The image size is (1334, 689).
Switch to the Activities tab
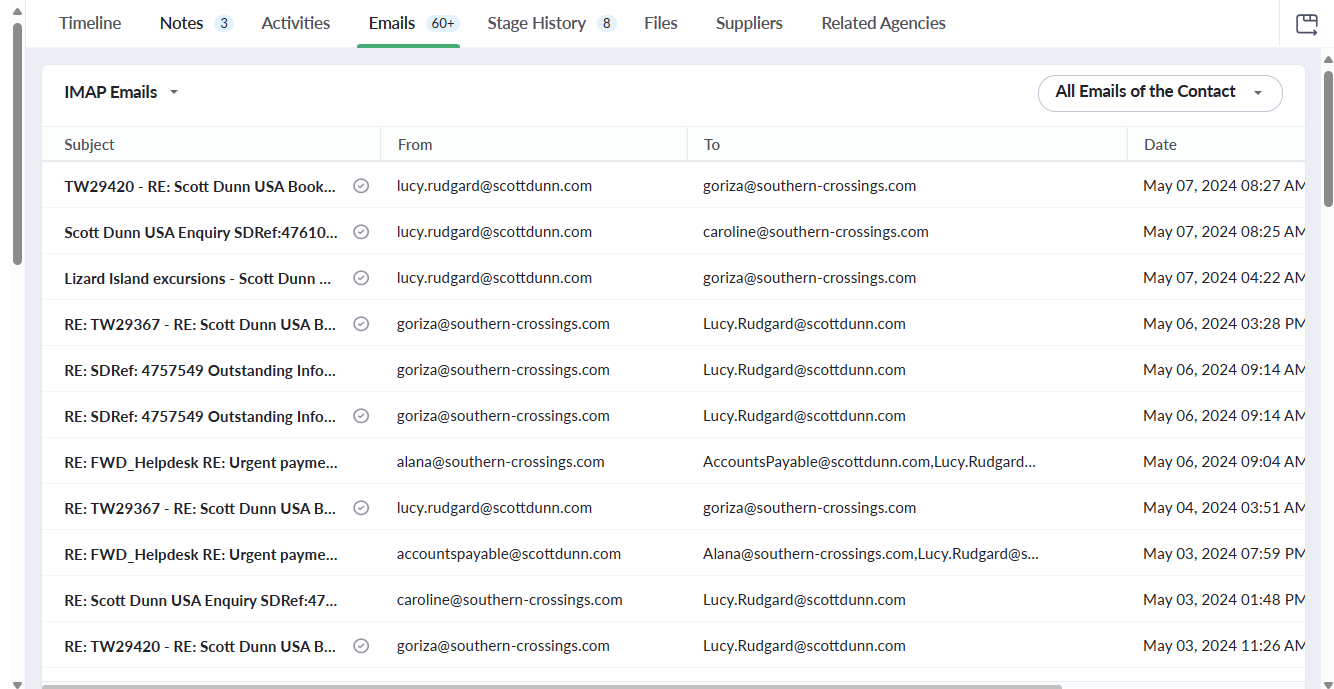coord(296,23)
